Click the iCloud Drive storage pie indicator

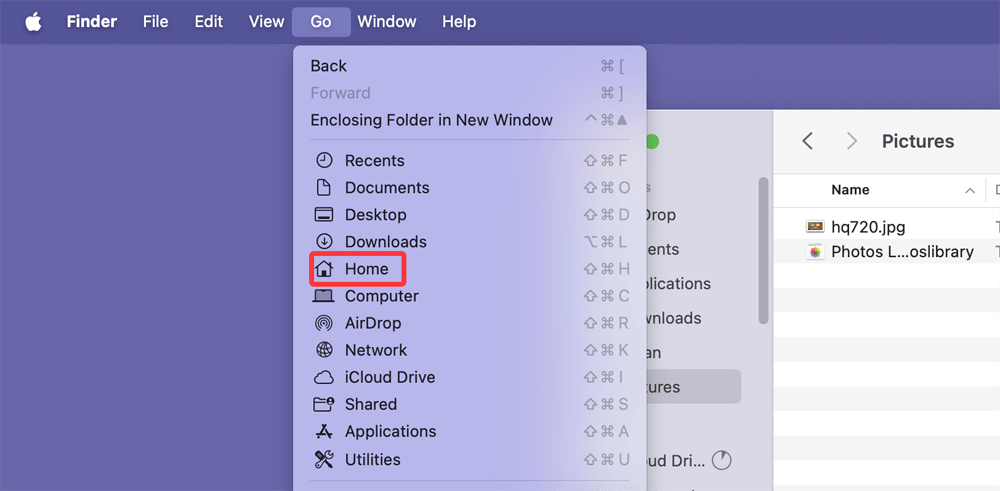click(x=721, y=460)
